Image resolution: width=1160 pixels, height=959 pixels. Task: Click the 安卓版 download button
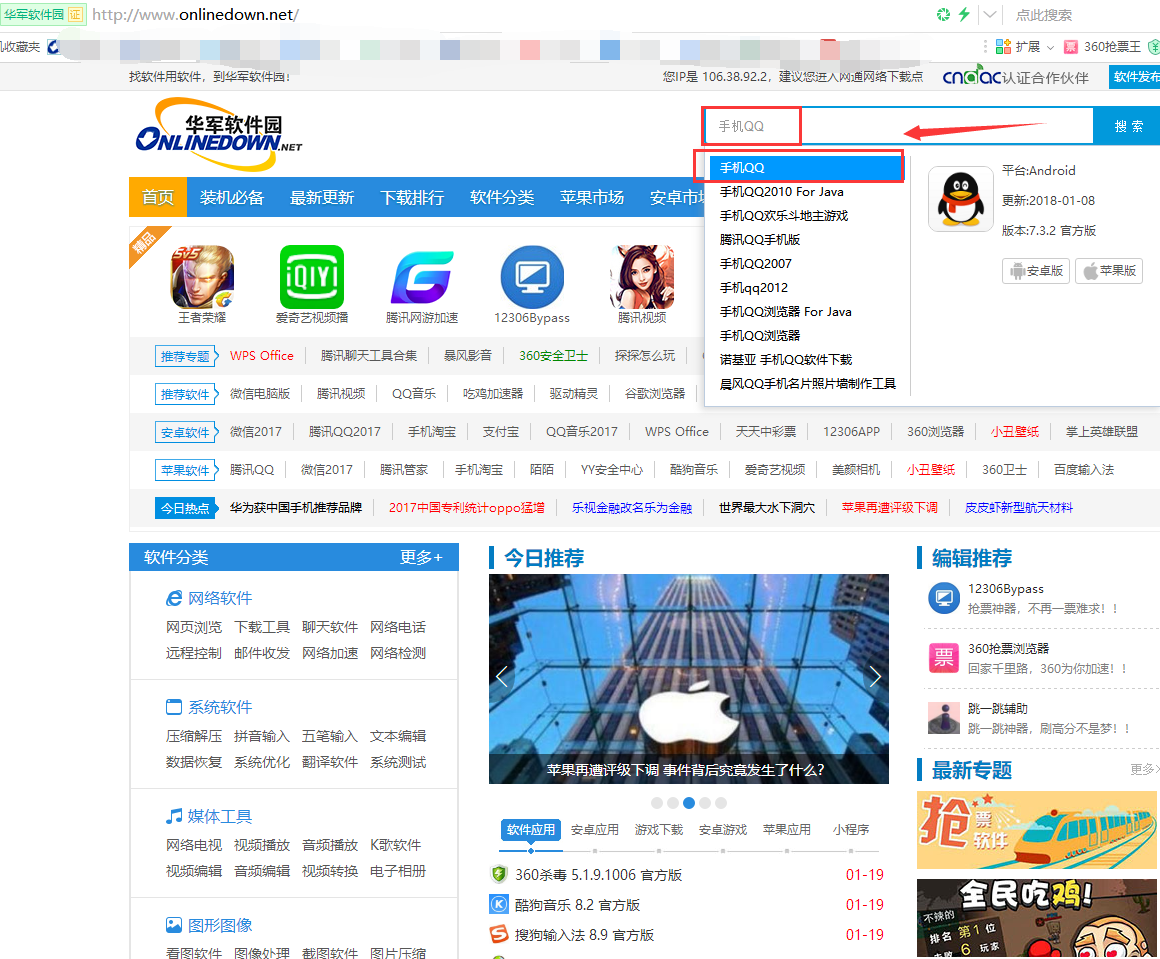(1036, 271)
